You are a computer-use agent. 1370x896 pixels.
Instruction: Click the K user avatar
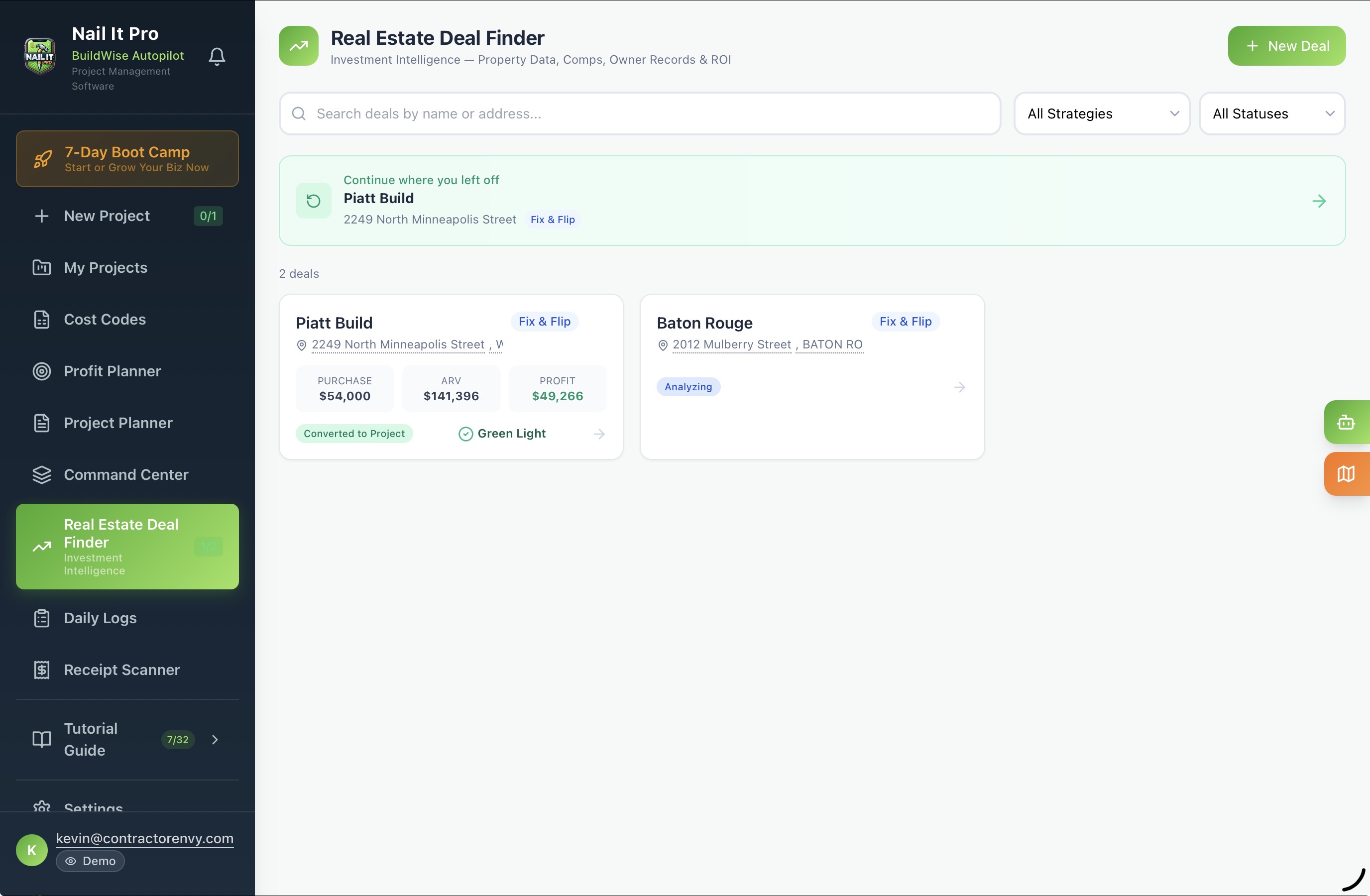pyautogui.click(x=32, y=850)
